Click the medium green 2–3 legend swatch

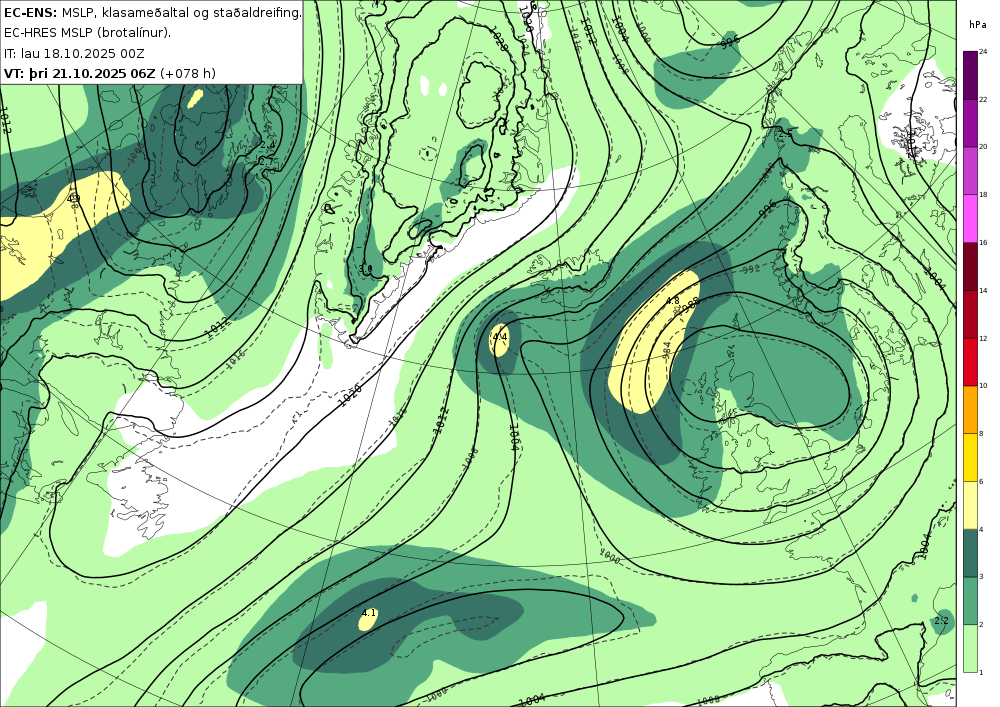[x=970, y=601]
